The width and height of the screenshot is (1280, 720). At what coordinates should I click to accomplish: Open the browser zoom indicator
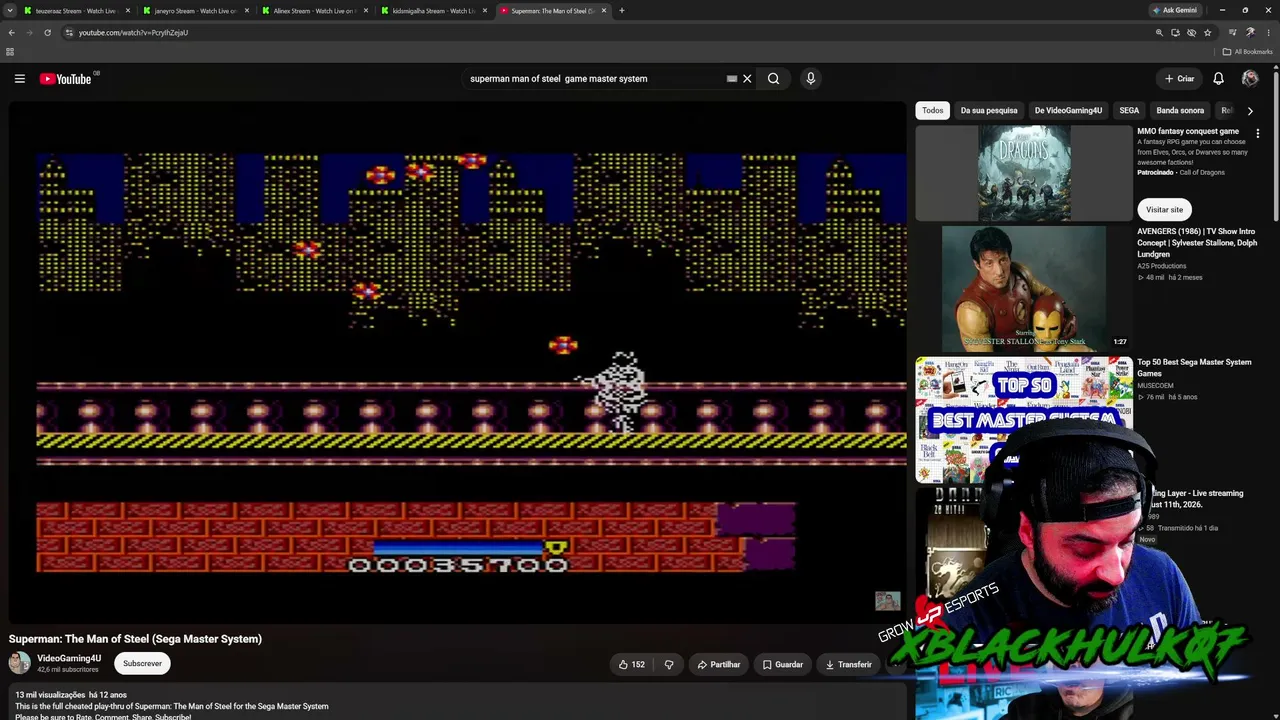point(1159,32)
